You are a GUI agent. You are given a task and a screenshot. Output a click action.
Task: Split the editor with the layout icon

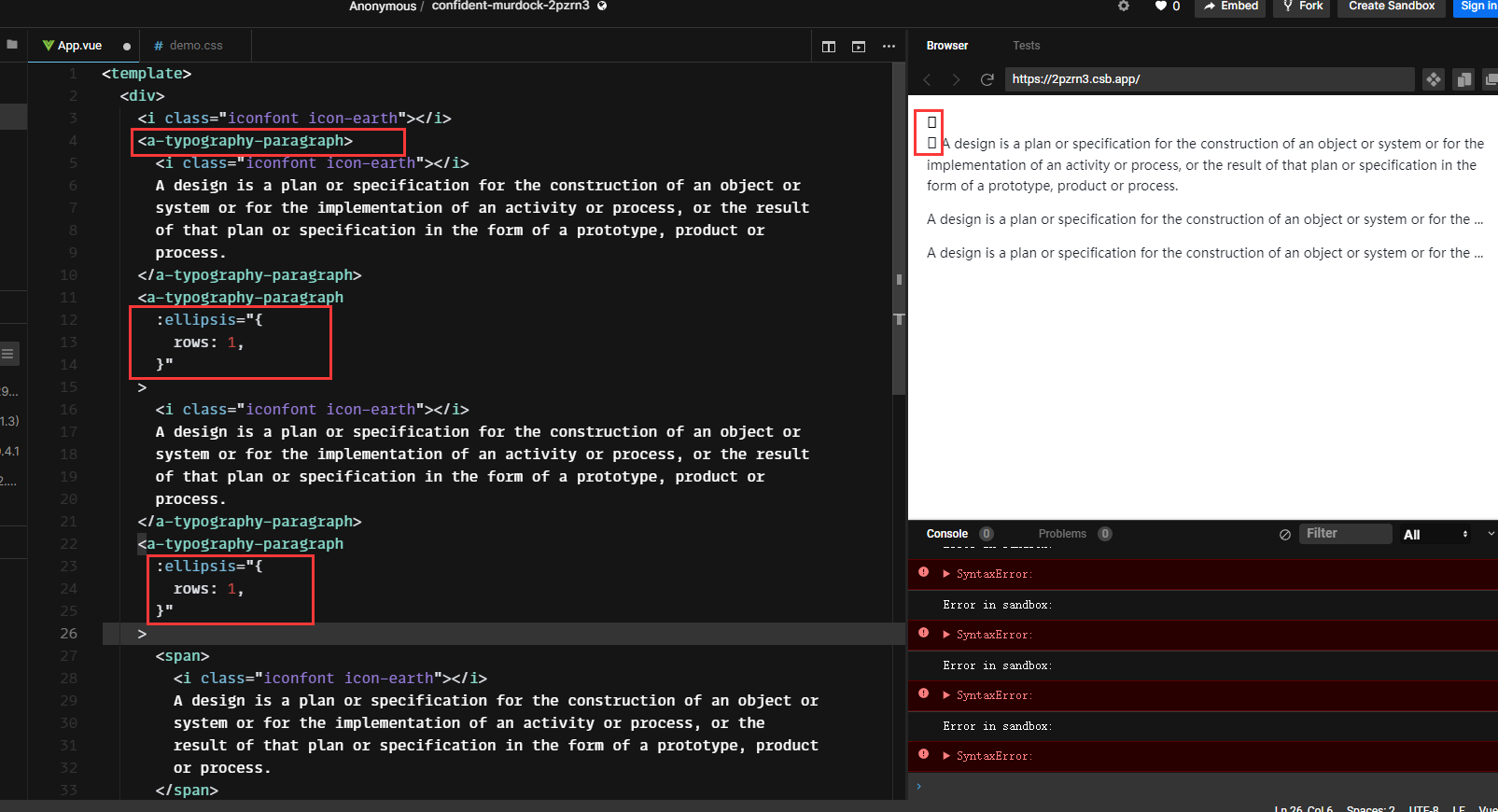829,47
